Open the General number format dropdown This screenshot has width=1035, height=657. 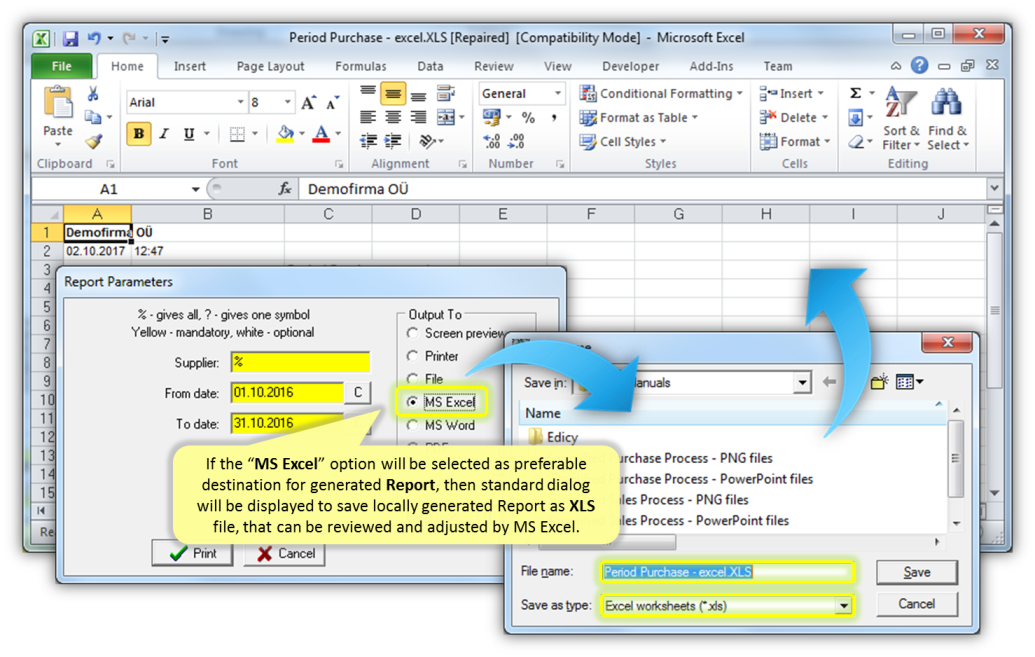[558, 94]
